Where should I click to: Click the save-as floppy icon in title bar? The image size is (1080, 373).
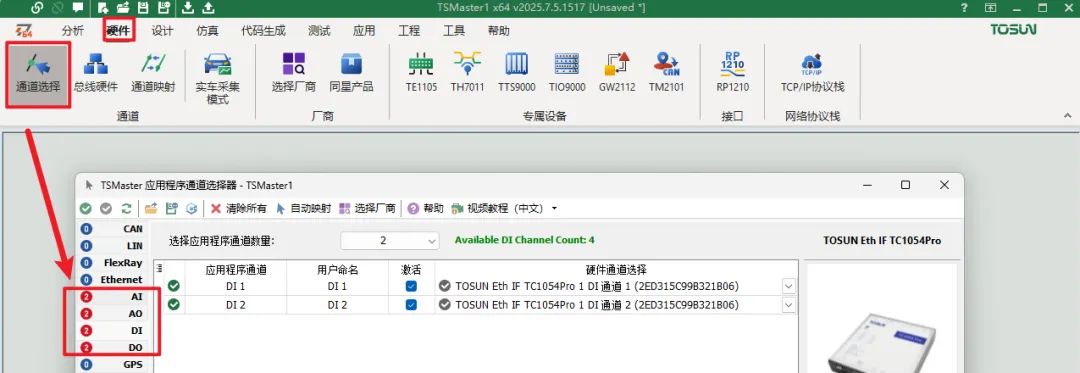point(163,8)
